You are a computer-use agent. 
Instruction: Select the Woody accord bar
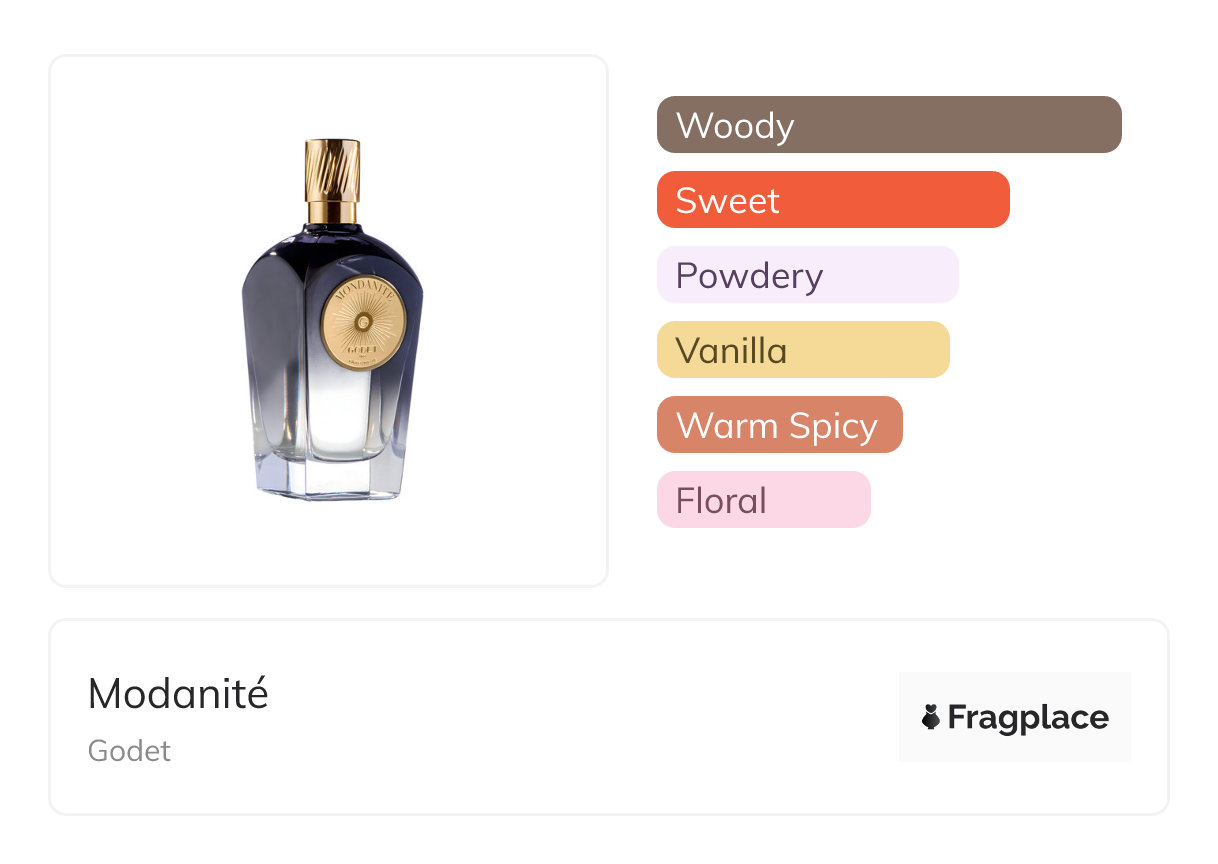[x=888, y=125]
